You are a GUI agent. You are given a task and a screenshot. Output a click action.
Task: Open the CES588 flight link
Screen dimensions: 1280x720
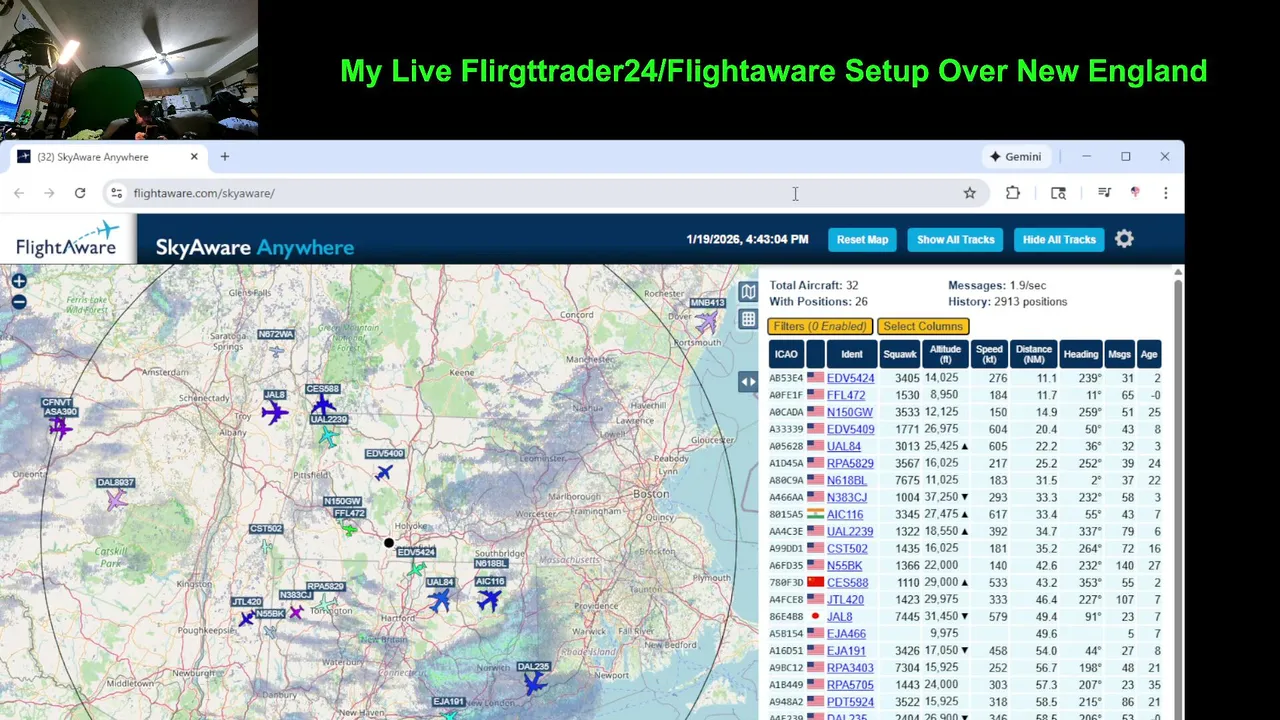click(847, 582)
